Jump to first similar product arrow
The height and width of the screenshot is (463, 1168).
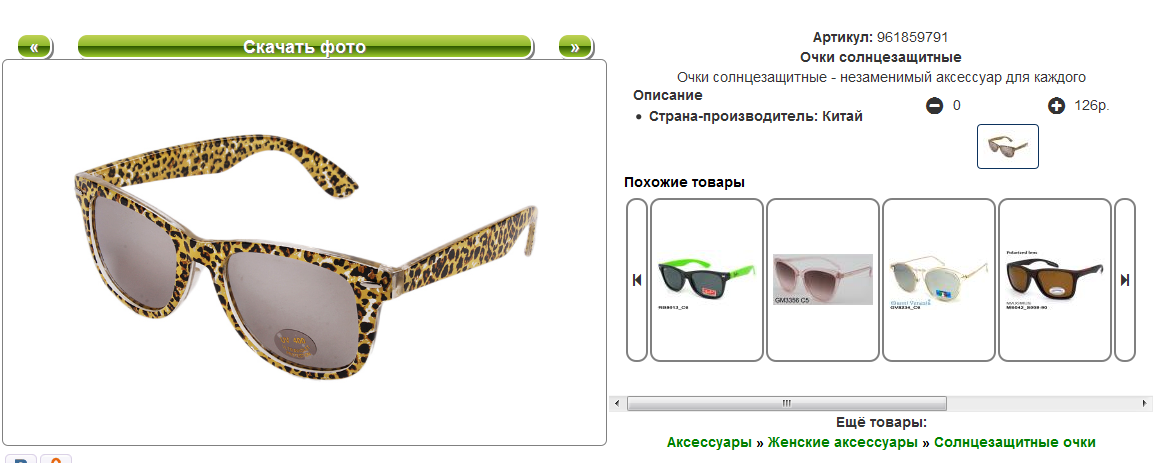tap(637, 280)
